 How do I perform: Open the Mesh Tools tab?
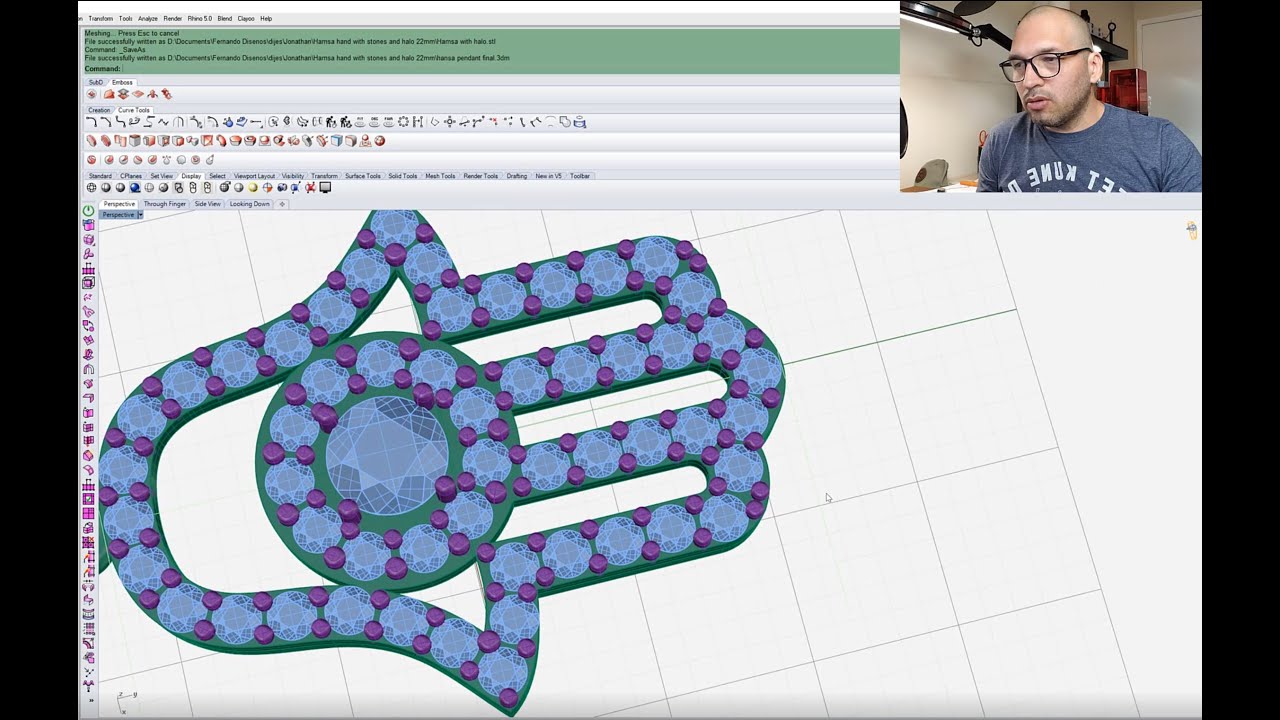pyautogui.click(x=440, y=176)
